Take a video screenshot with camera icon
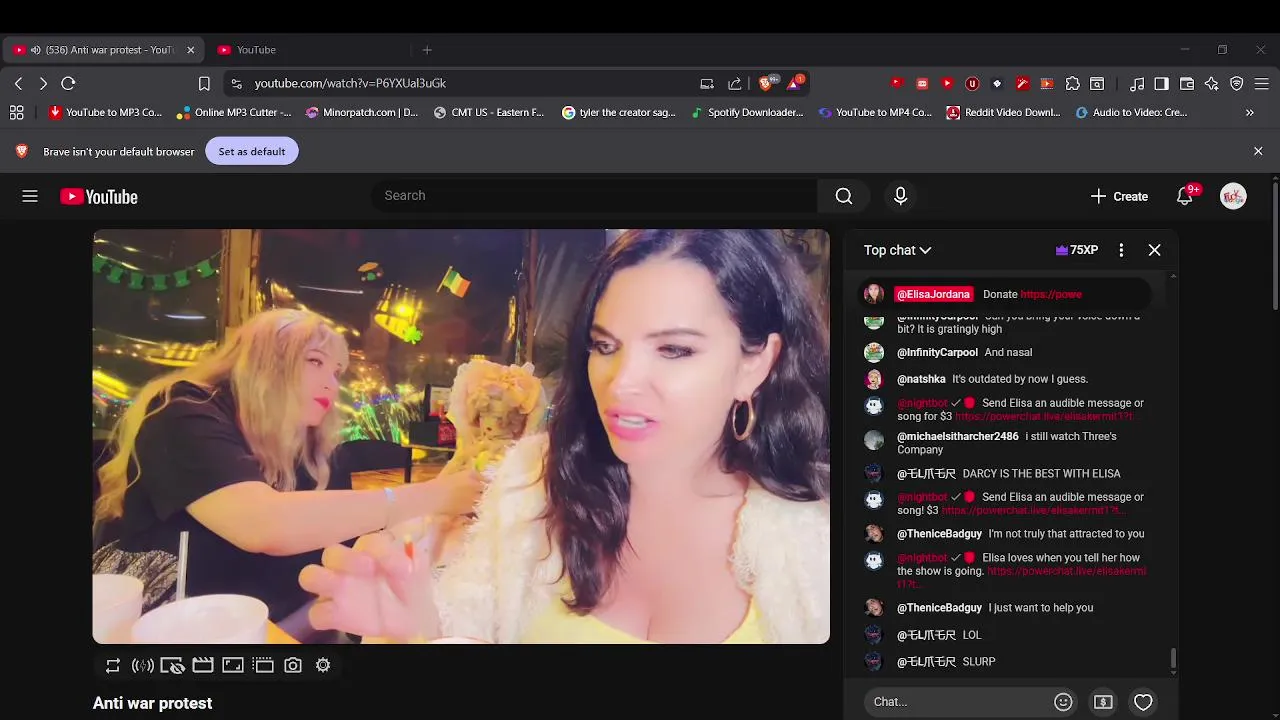This screenshot has height=720, width=1280. coord(293,665)
